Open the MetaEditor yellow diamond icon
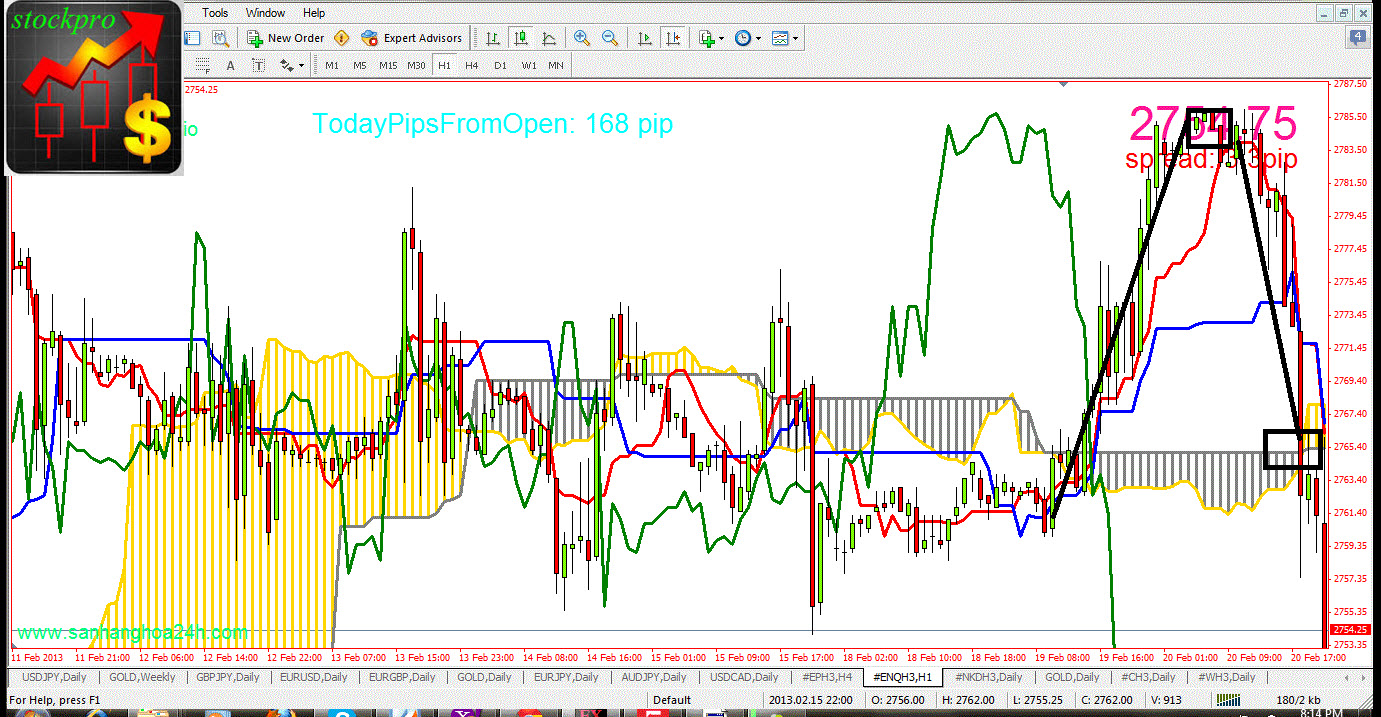 tap(342, 38)
